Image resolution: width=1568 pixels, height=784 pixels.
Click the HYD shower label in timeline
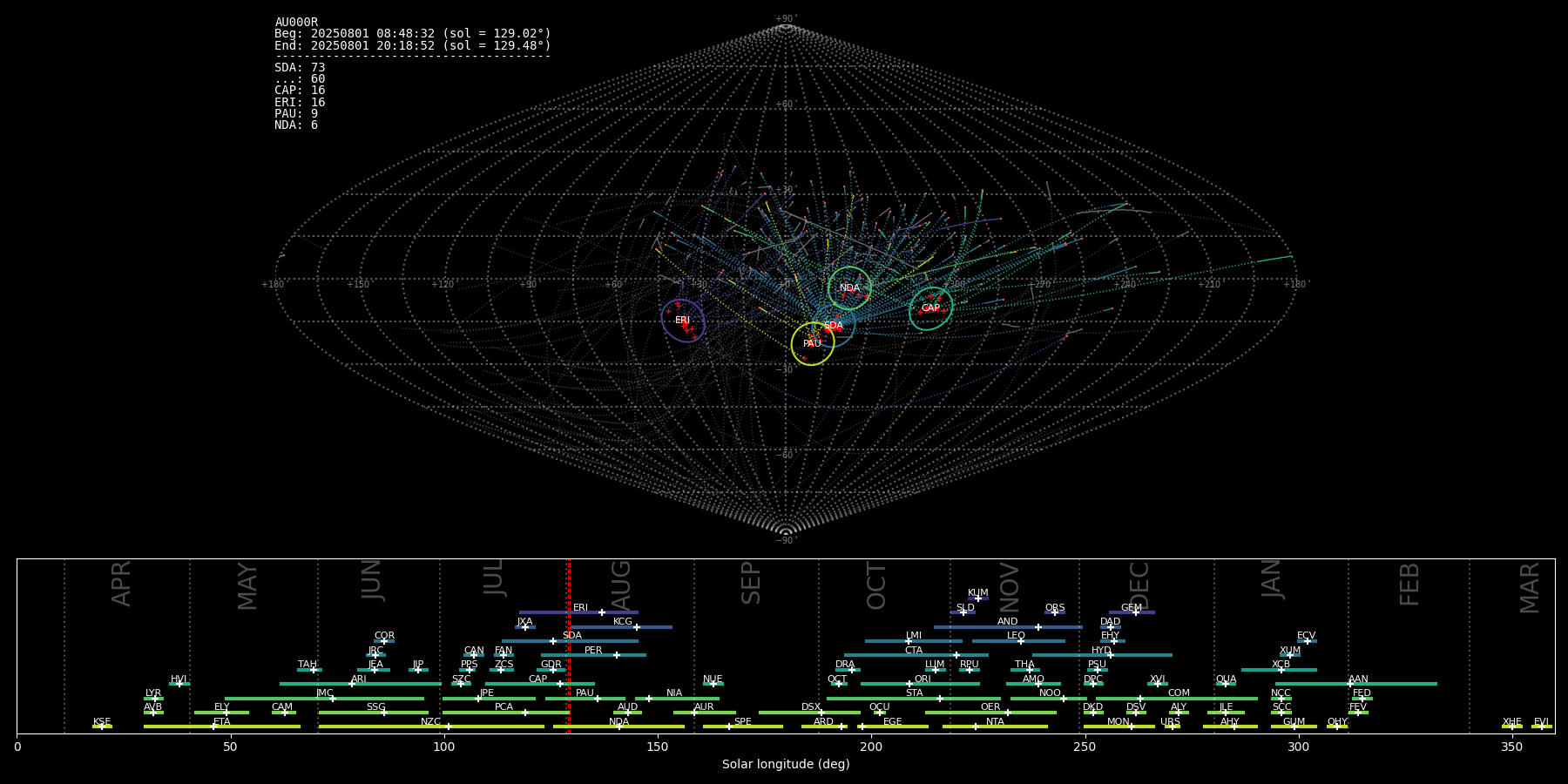coord(1101,651)
